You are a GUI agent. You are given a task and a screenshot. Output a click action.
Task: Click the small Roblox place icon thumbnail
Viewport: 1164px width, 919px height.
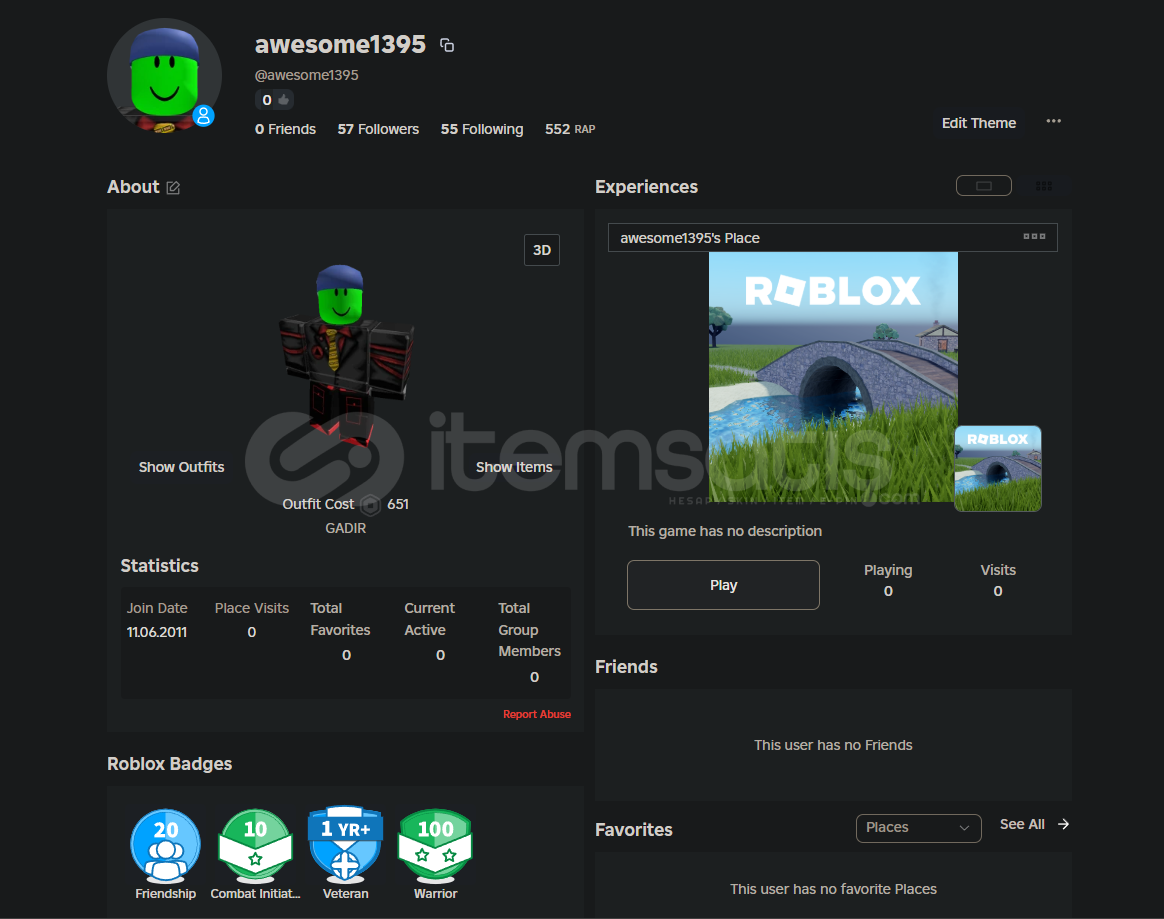(998, 468)
